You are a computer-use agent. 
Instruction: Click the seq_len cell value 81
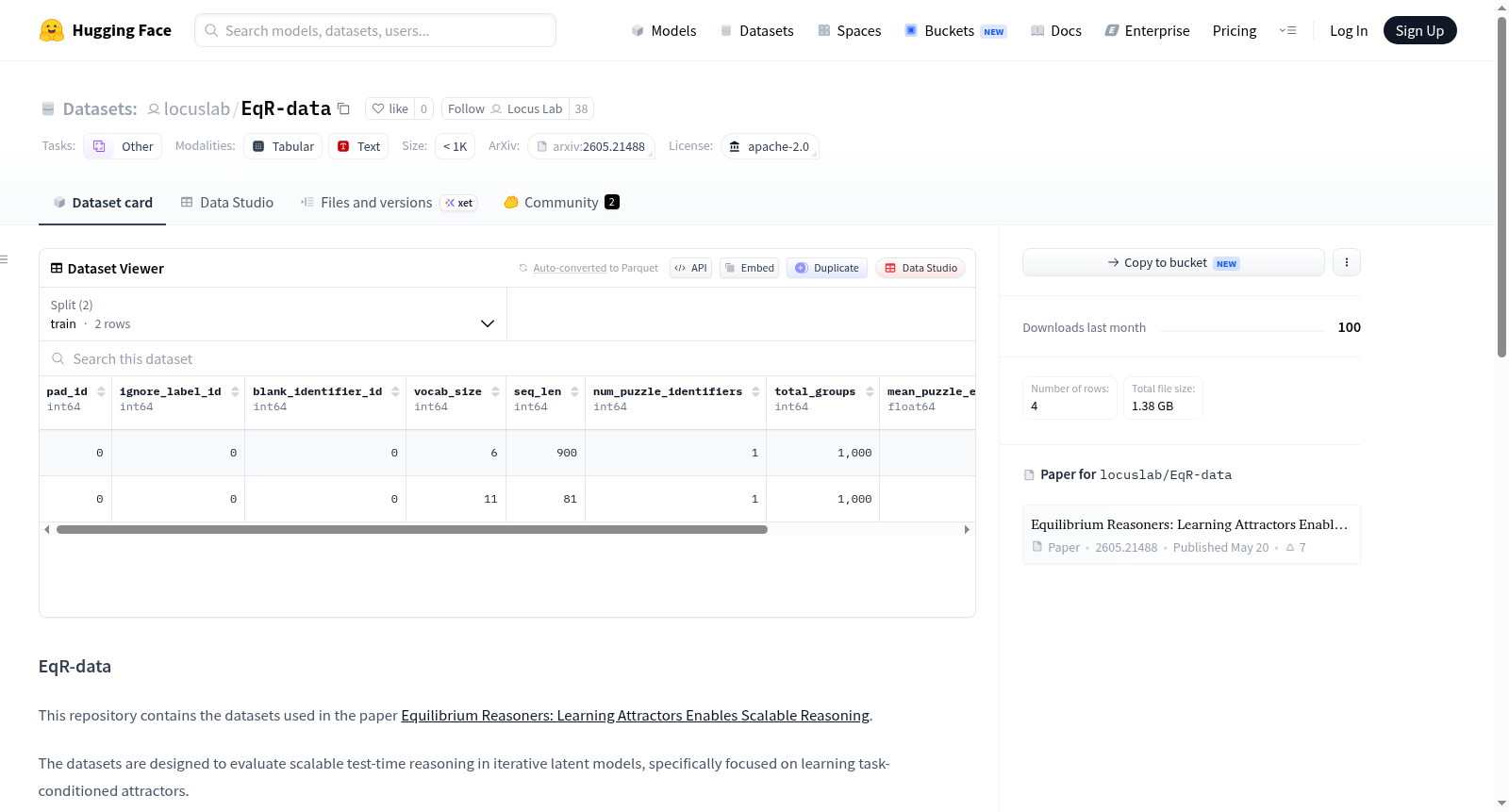click(570, 499)
